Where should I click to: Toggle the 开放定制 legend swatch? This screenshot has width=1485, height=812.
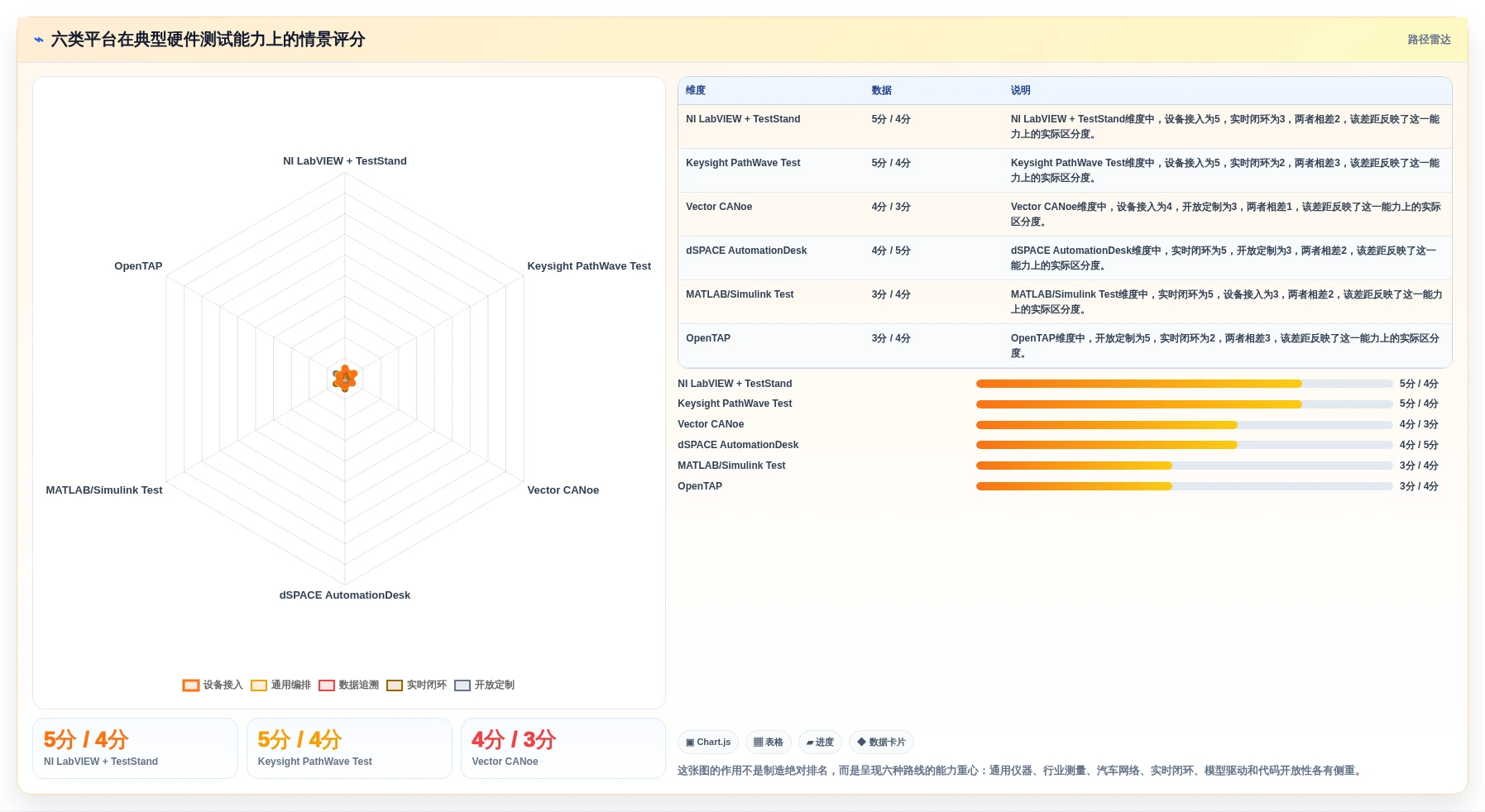pyautogui.click(x=462, y=685)
